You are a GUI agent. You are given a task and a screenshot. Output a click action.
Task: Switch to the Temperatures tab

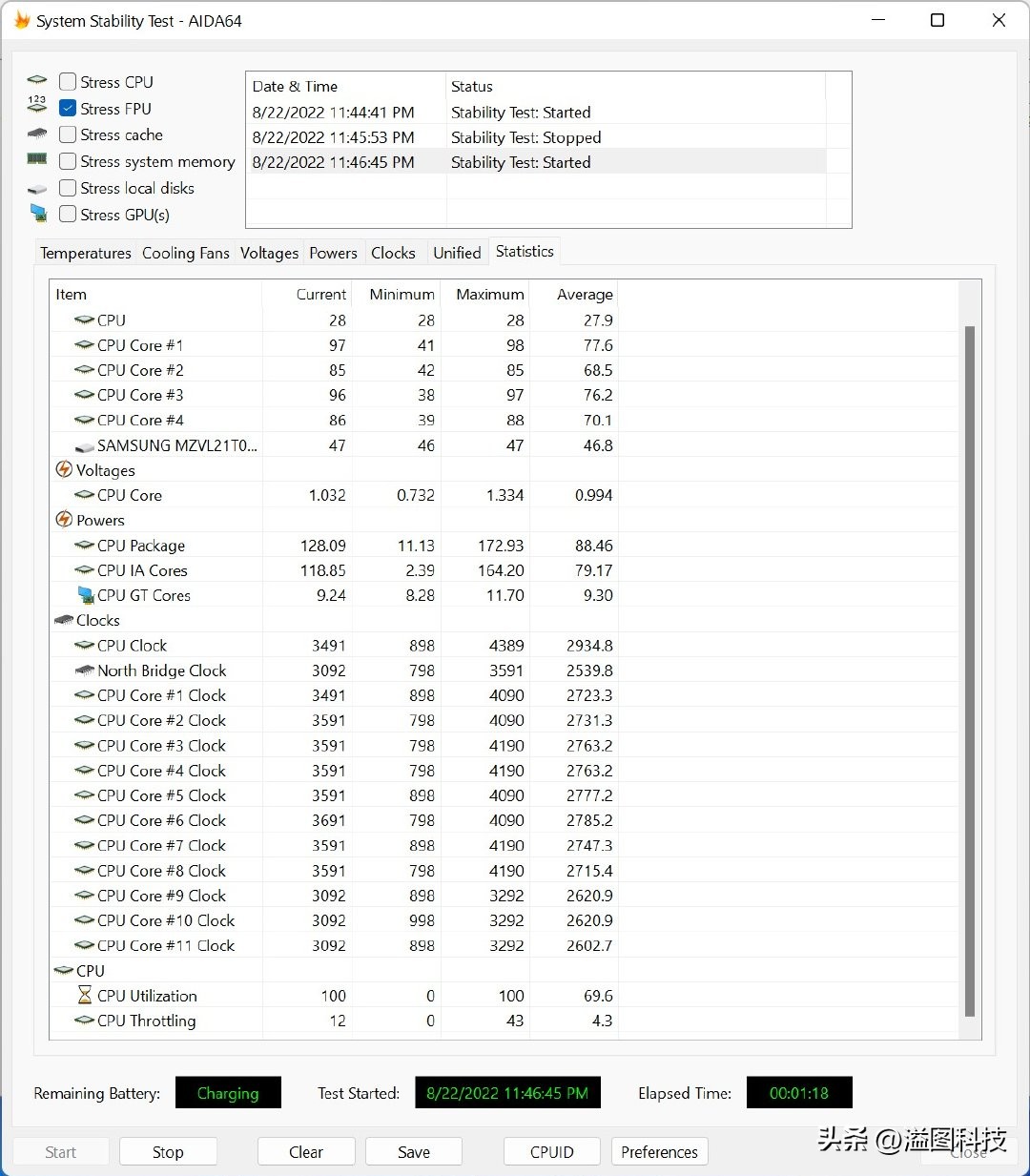(x=85, y=253)
